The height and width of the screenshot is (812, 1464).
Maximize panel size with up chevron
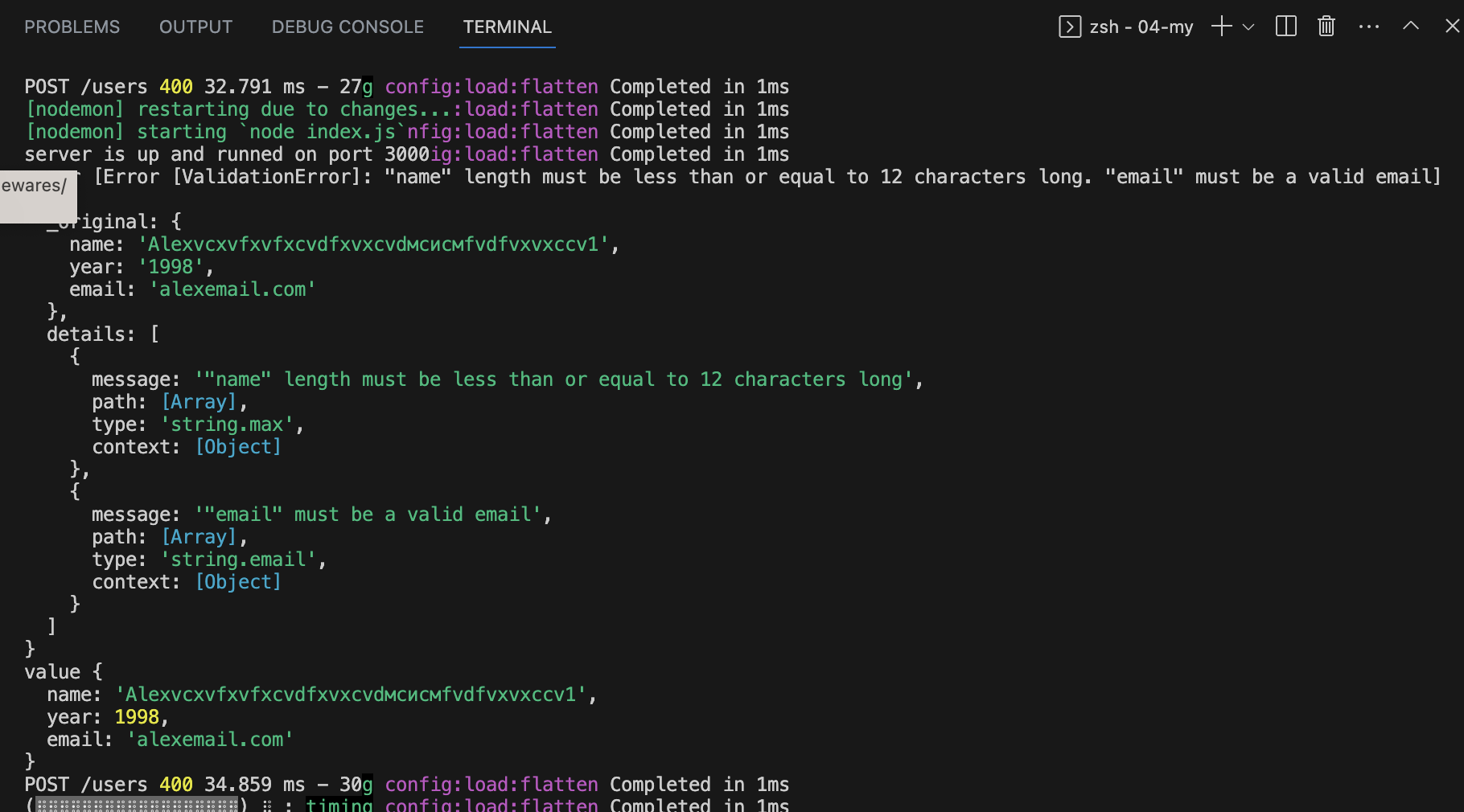(x=1410, y=27)
